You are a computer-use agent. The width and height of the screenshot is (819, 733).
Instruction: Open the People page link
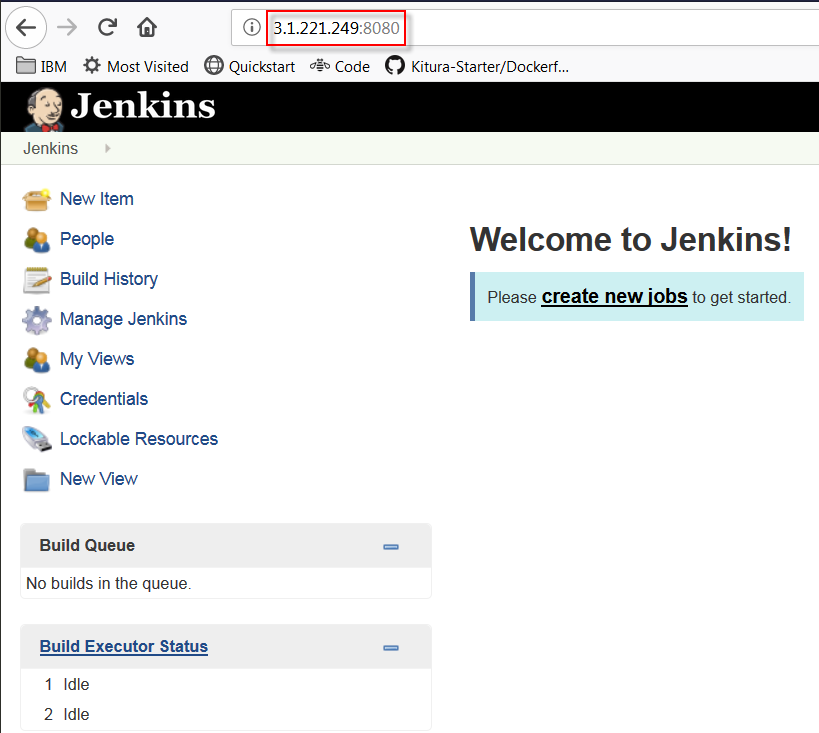pos(87,239)
